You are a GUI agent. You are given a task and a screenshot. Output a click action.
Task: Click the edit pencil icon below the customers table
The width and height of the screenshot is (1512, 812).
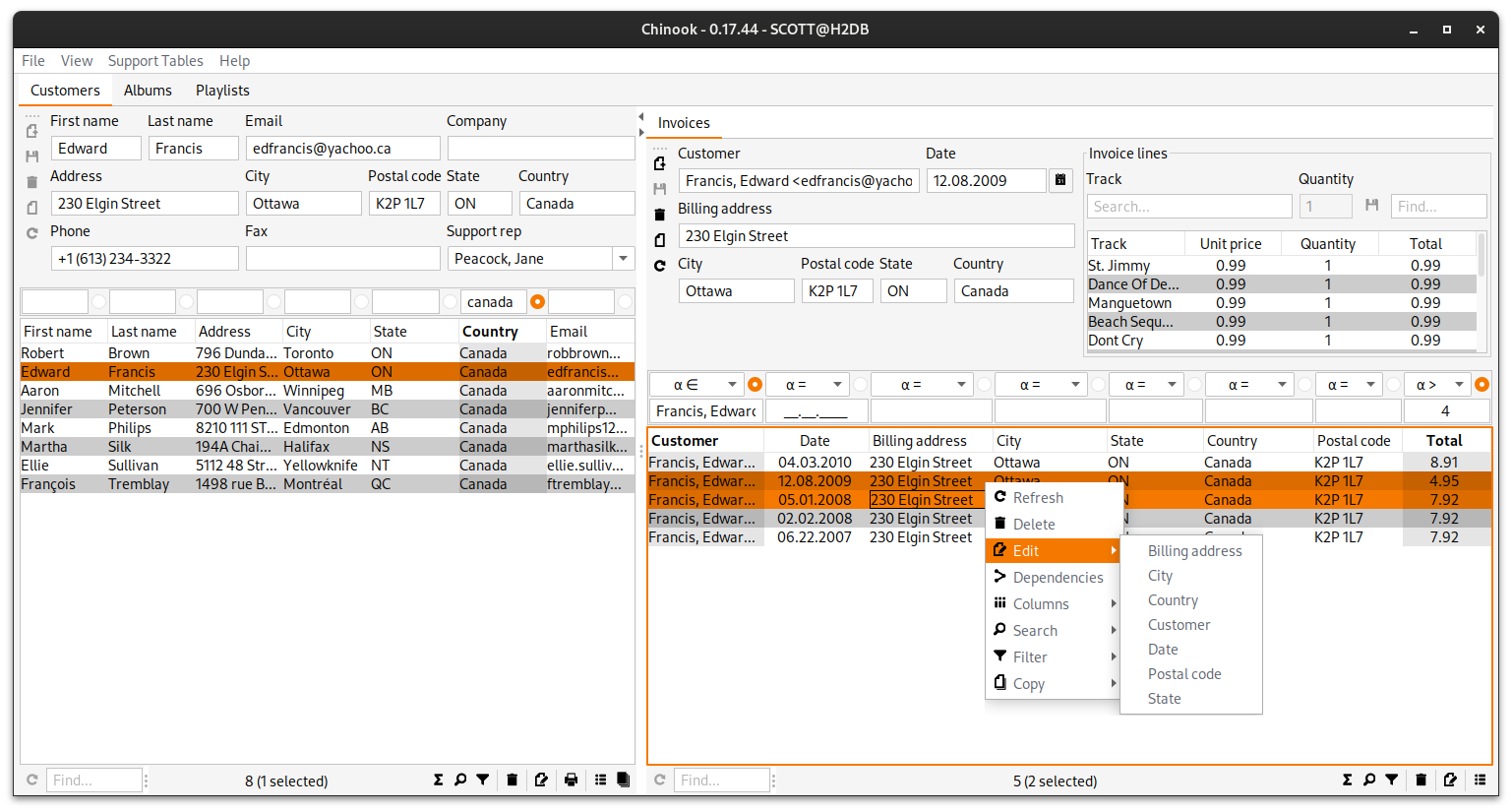(540, 780)
